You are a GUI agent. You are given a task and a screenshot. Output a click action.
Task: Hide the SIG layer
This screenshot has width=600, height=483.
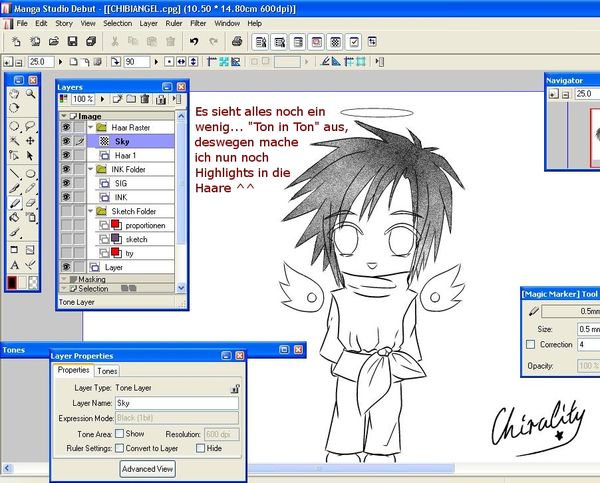pos(66,183)
